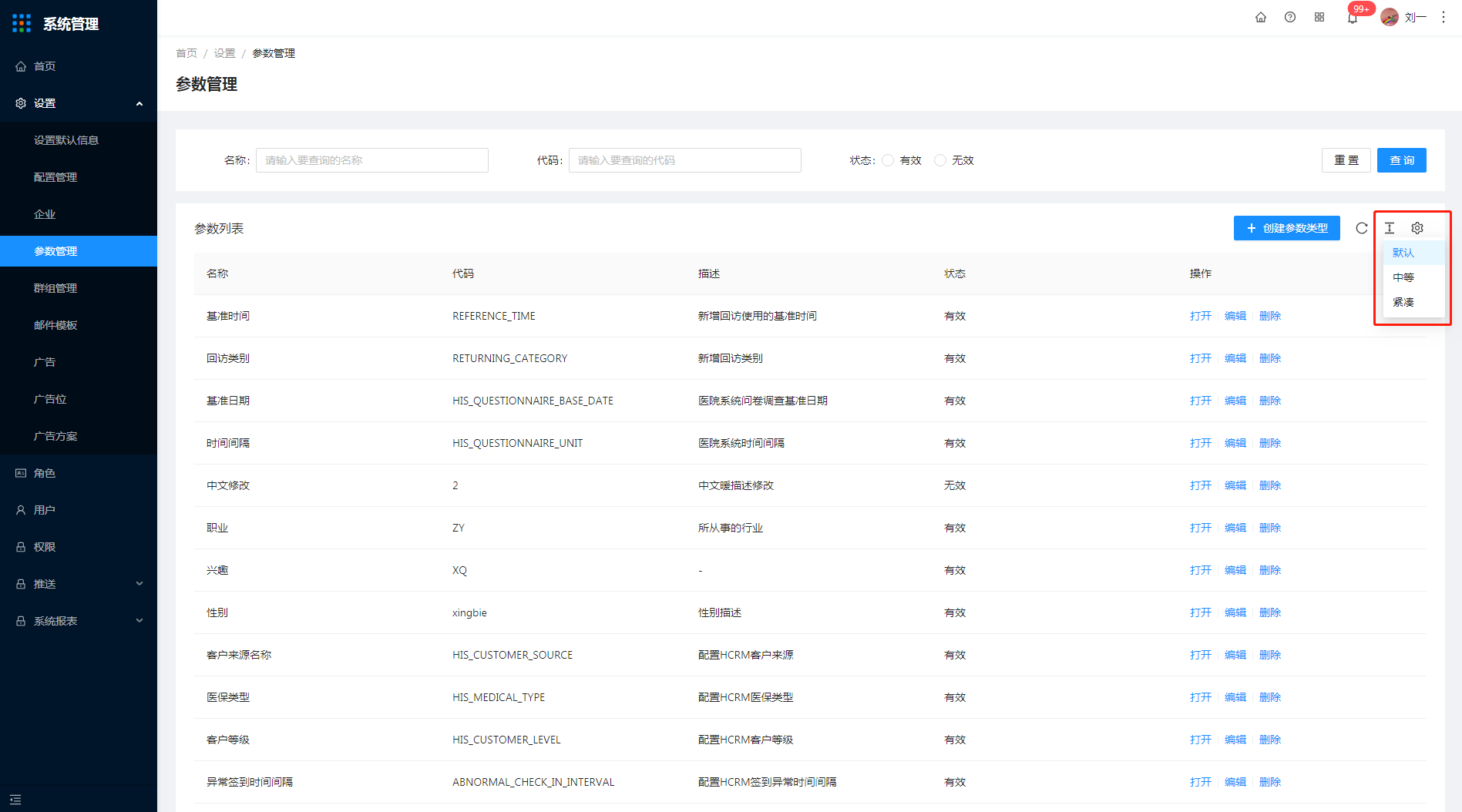
Task: Open the table density icon
Action: coord(1390,228)
